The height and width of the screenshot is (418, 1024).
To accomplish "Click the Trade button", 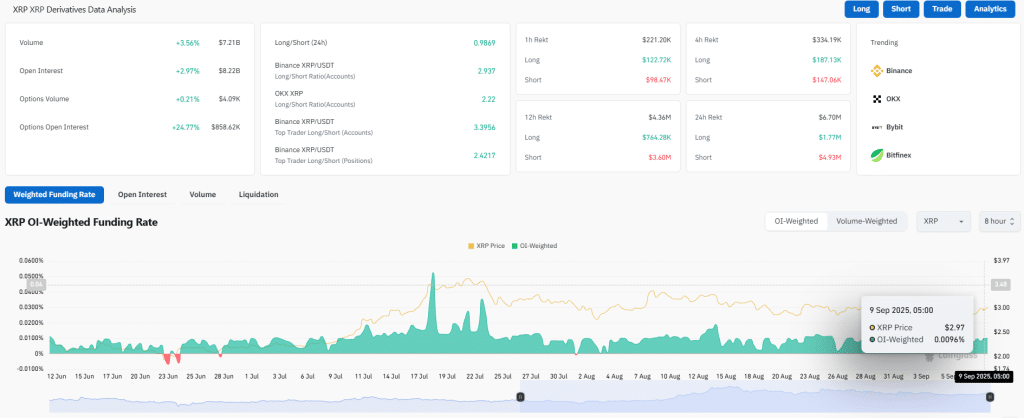I will click(942, 9).
